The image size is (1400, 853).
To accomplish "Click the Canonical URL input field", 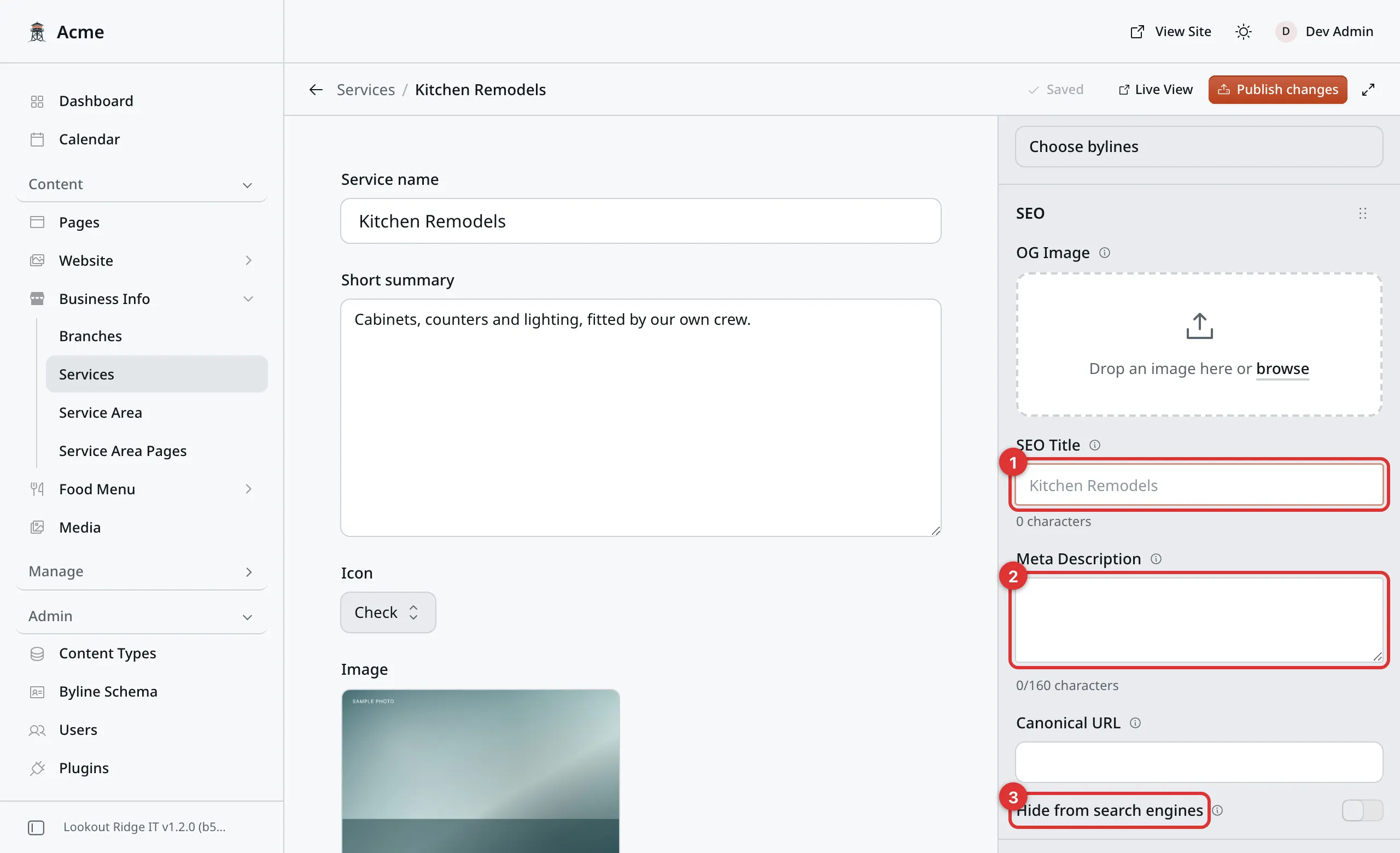I will click(x=1199, y=762).
